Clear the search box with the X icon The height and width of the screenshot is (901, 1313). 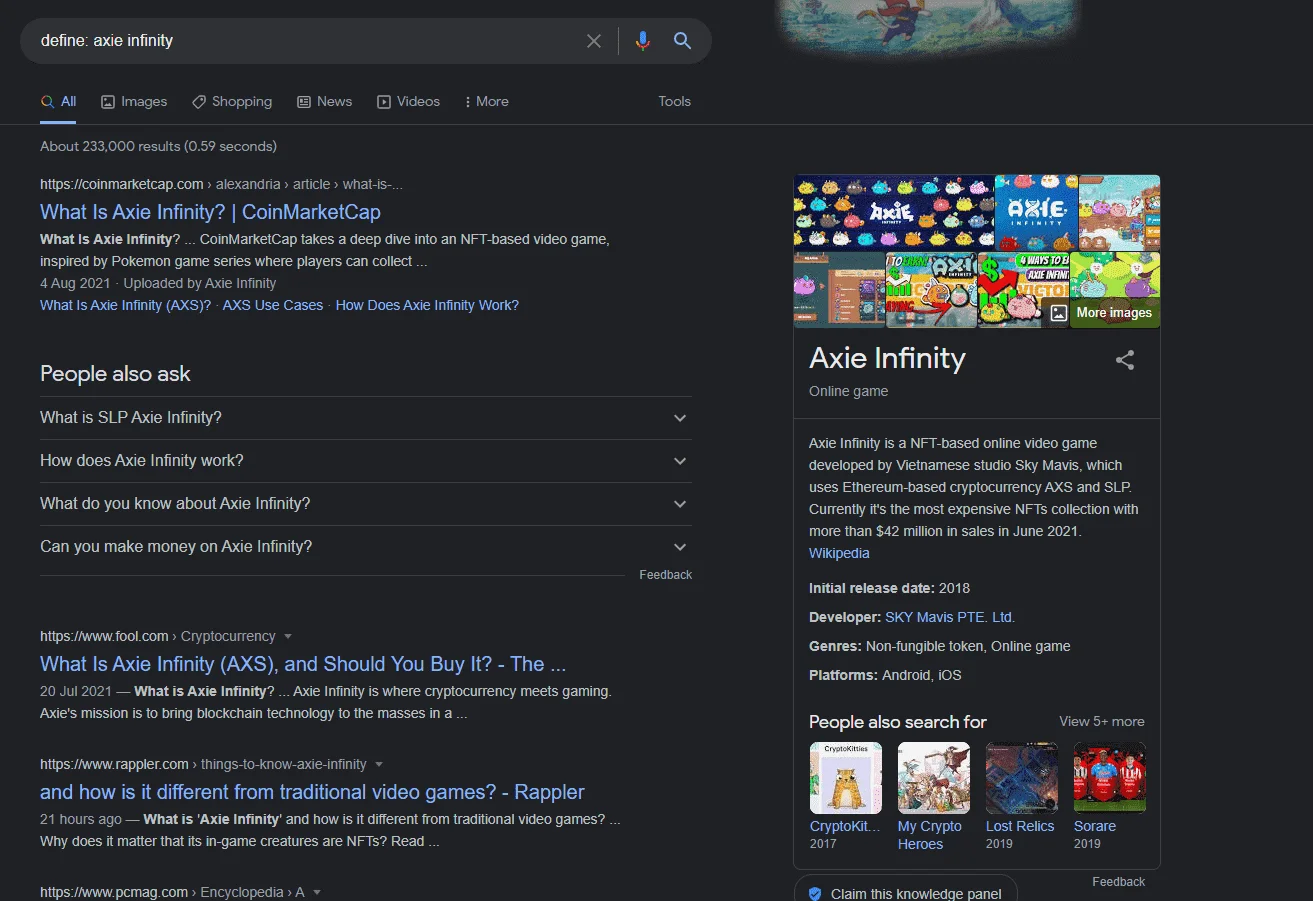pyautogui.click(x=594, y=41)
